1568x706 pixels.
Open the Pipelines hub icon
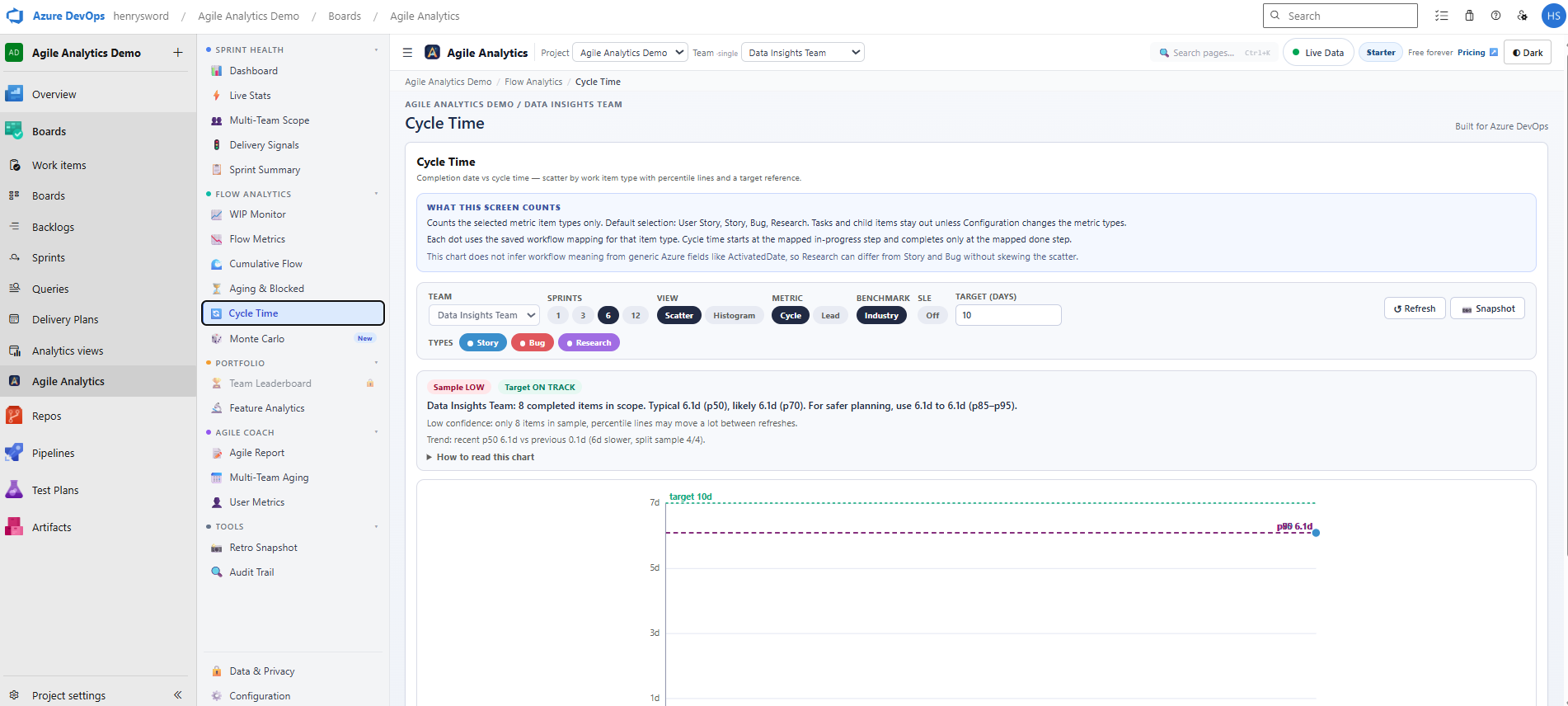click(x=14, y=453)
